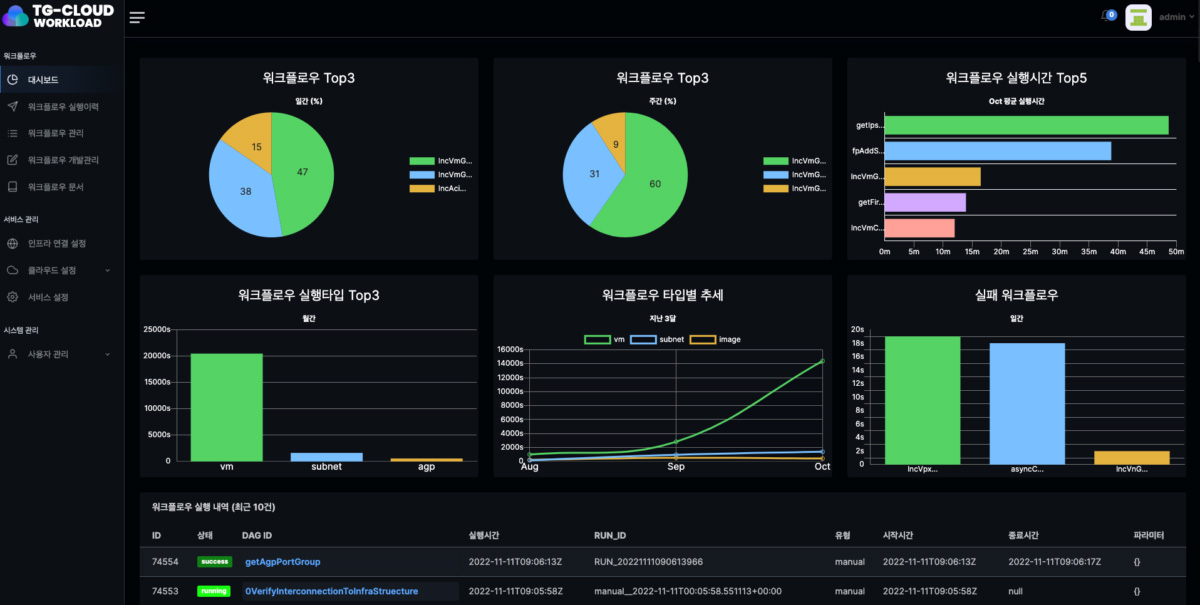Click the 대시보드 pie-chart icon in sidebar

pos(13,80)
